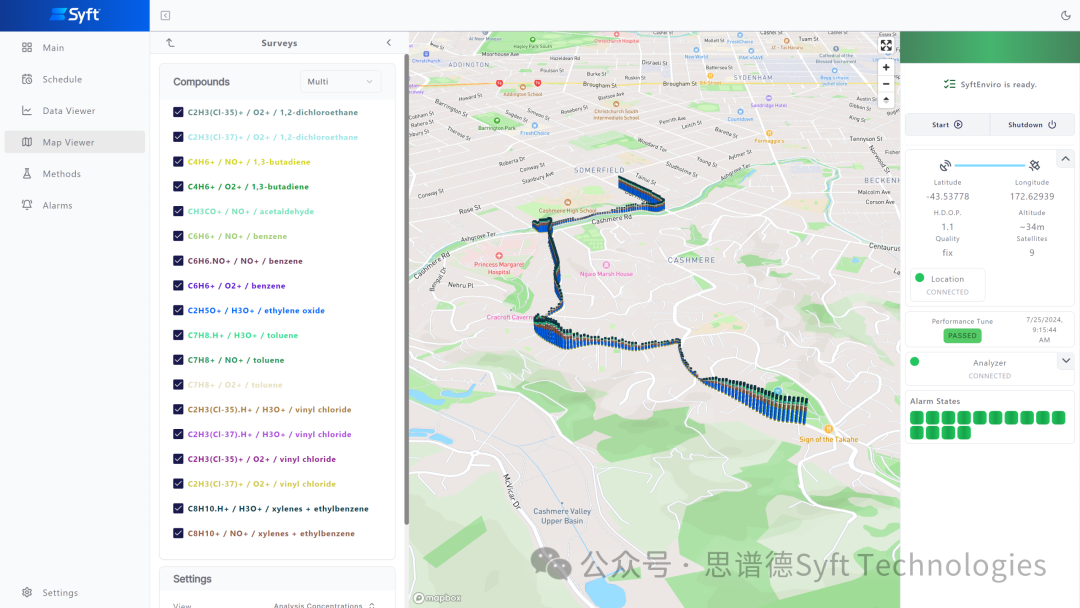Image resolution: width=1080 pixels, height=608 pixels.
Task: Select Map Viewer in the sidebar
Action: 74,142
